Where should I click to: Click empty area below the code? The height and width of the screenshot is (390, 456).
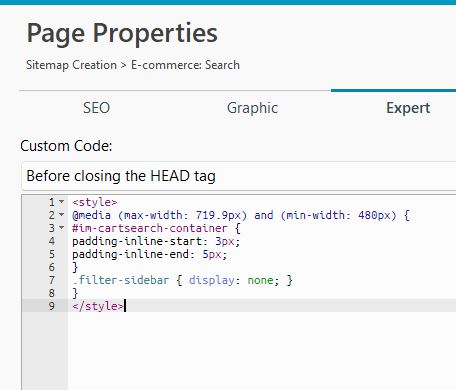tap(262, 351)
